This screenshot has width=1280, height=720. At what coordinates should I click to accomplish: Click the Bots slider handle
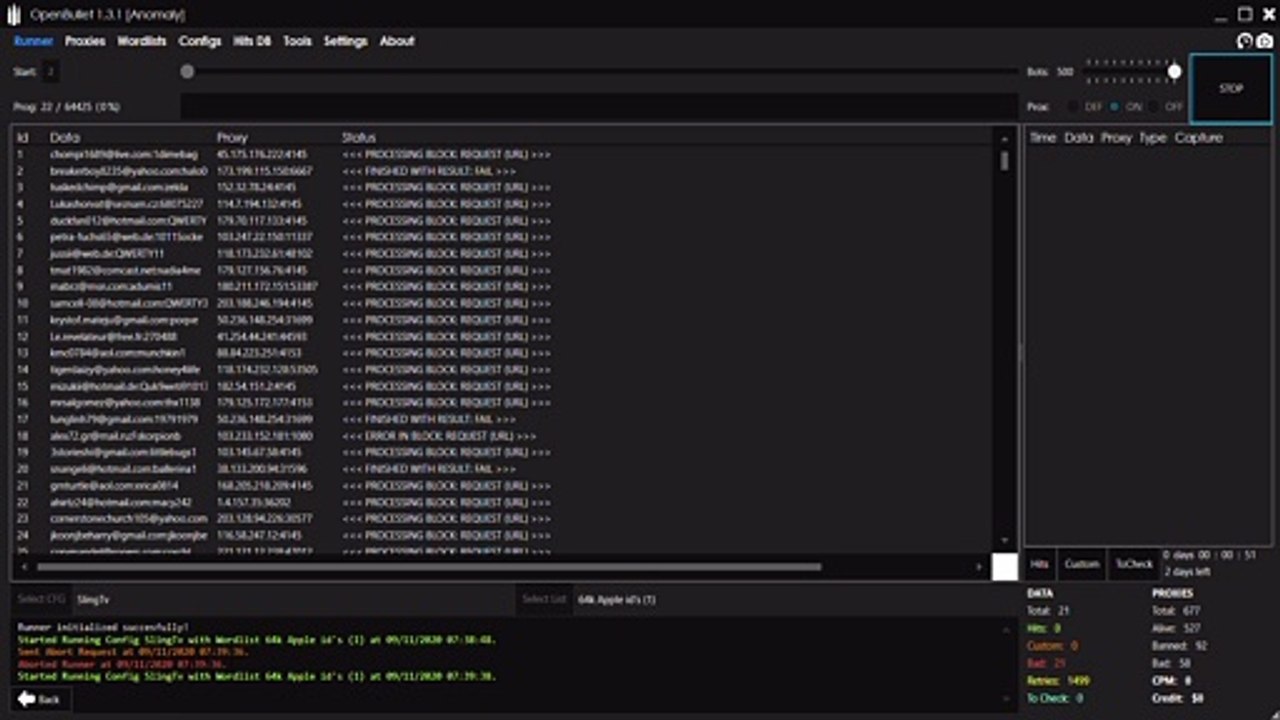pyautogui.click(x=1175, y=71)
